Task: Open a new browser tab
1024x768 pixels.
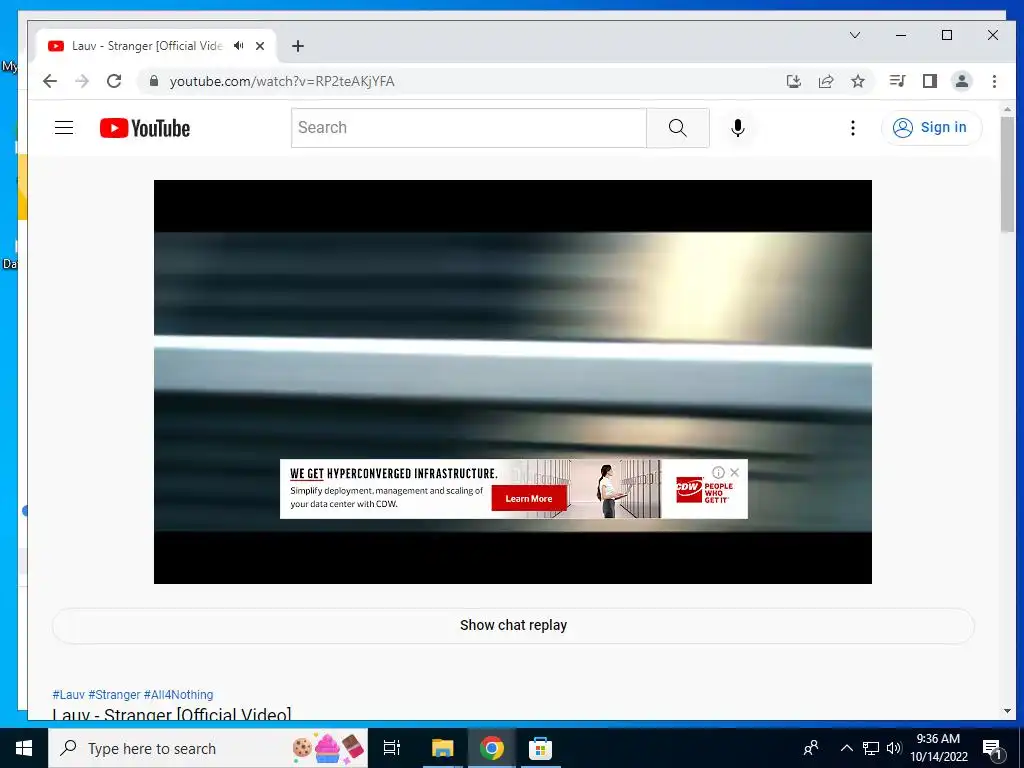Action: click(x=298, y=46)
